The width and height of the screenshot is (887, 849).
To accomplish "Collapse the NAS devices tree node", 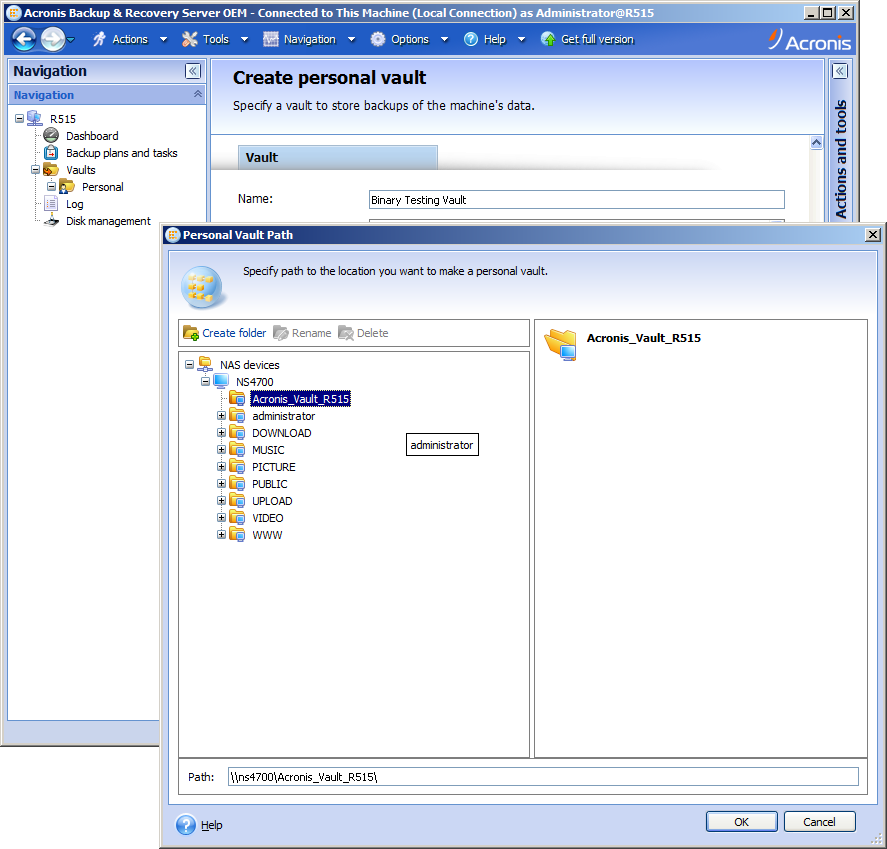I will [190, 365].
